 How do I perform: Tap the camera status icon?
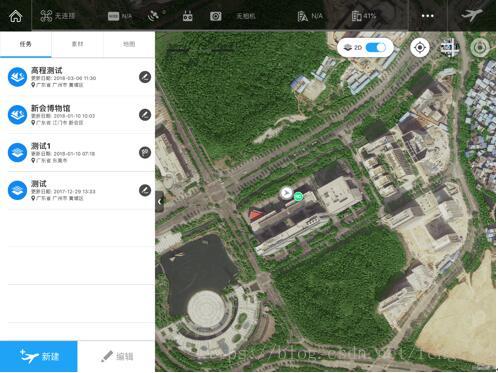pyautogui.click(x=215, y=16)
